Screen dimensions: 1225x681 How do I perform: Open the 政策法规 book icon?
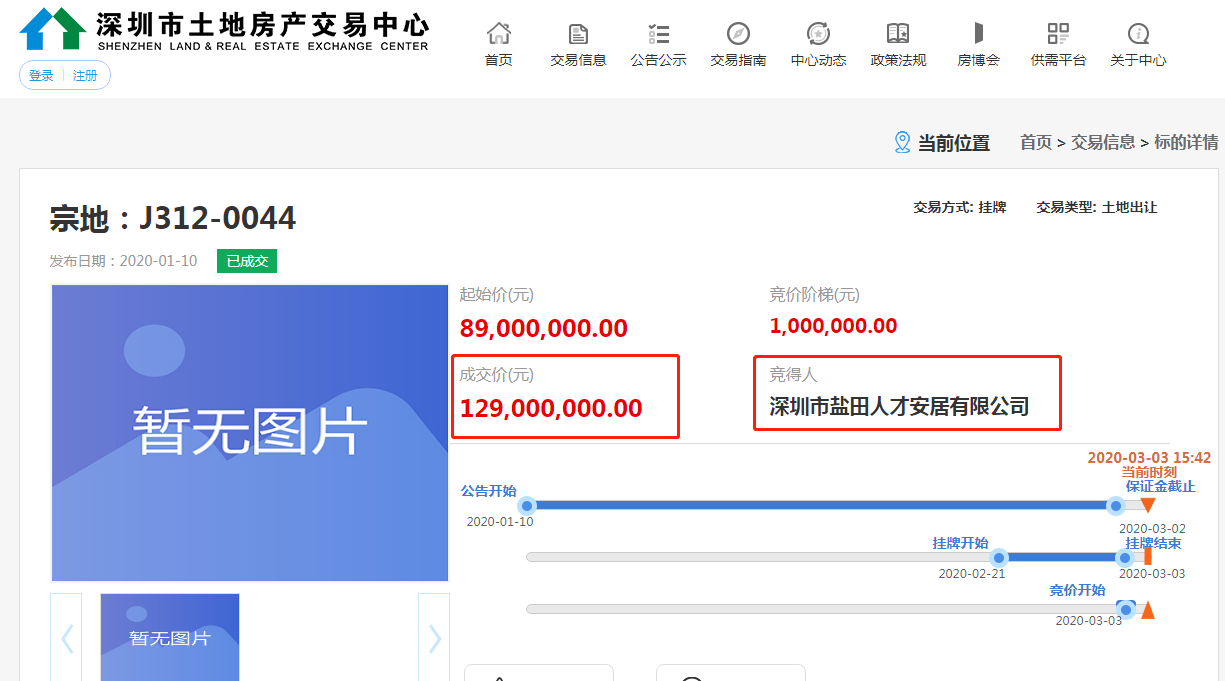pyautogui.click(x=898, y=33)
